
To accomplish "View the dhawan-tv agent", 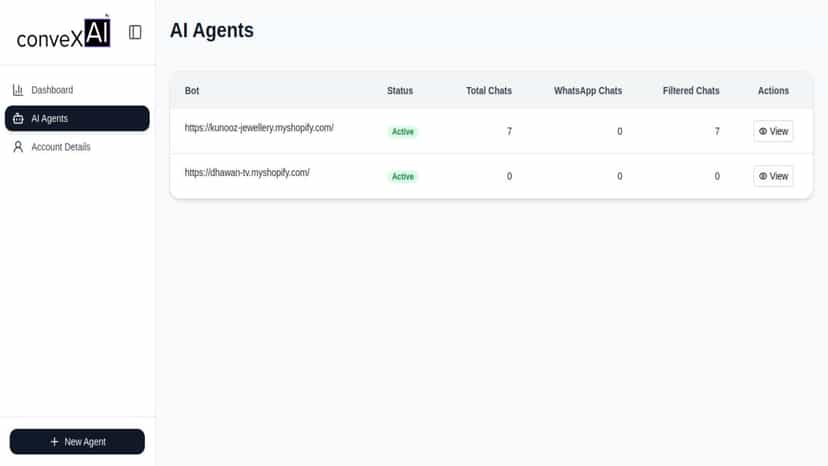I will (x=773, y=176).
